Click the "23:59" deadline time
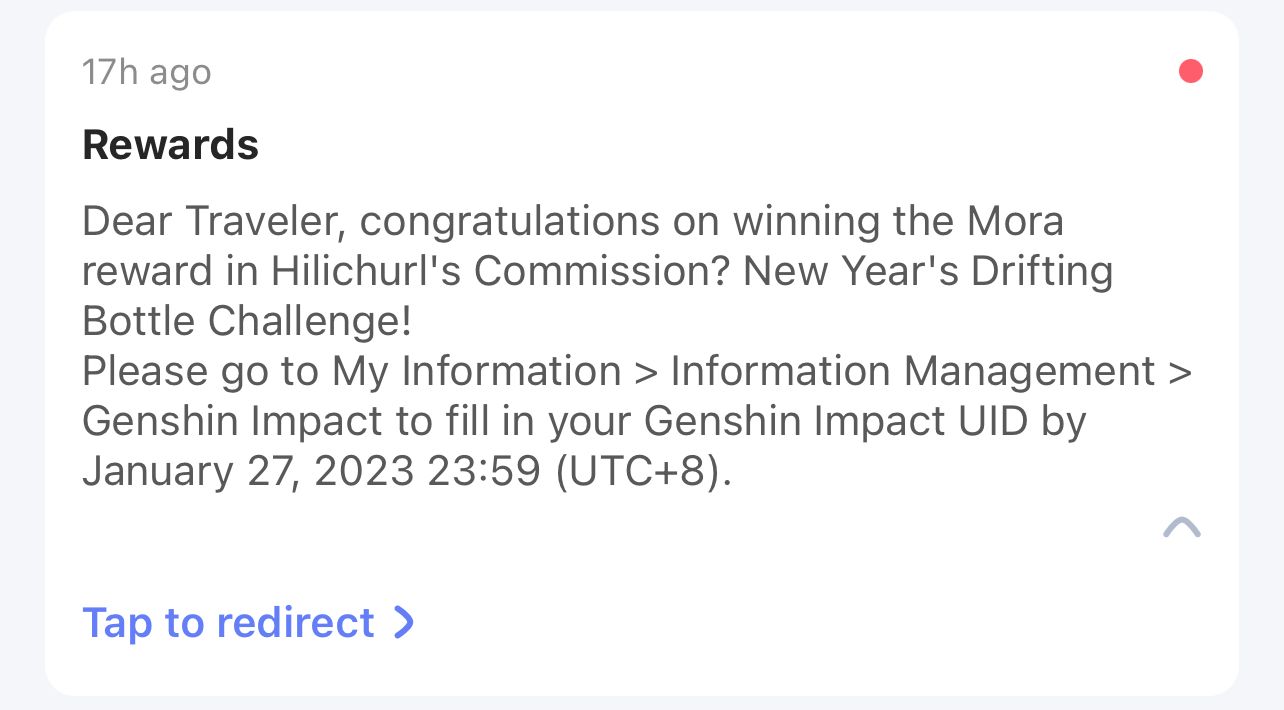Screen dimensions: 1284x710 coord(483,471)
